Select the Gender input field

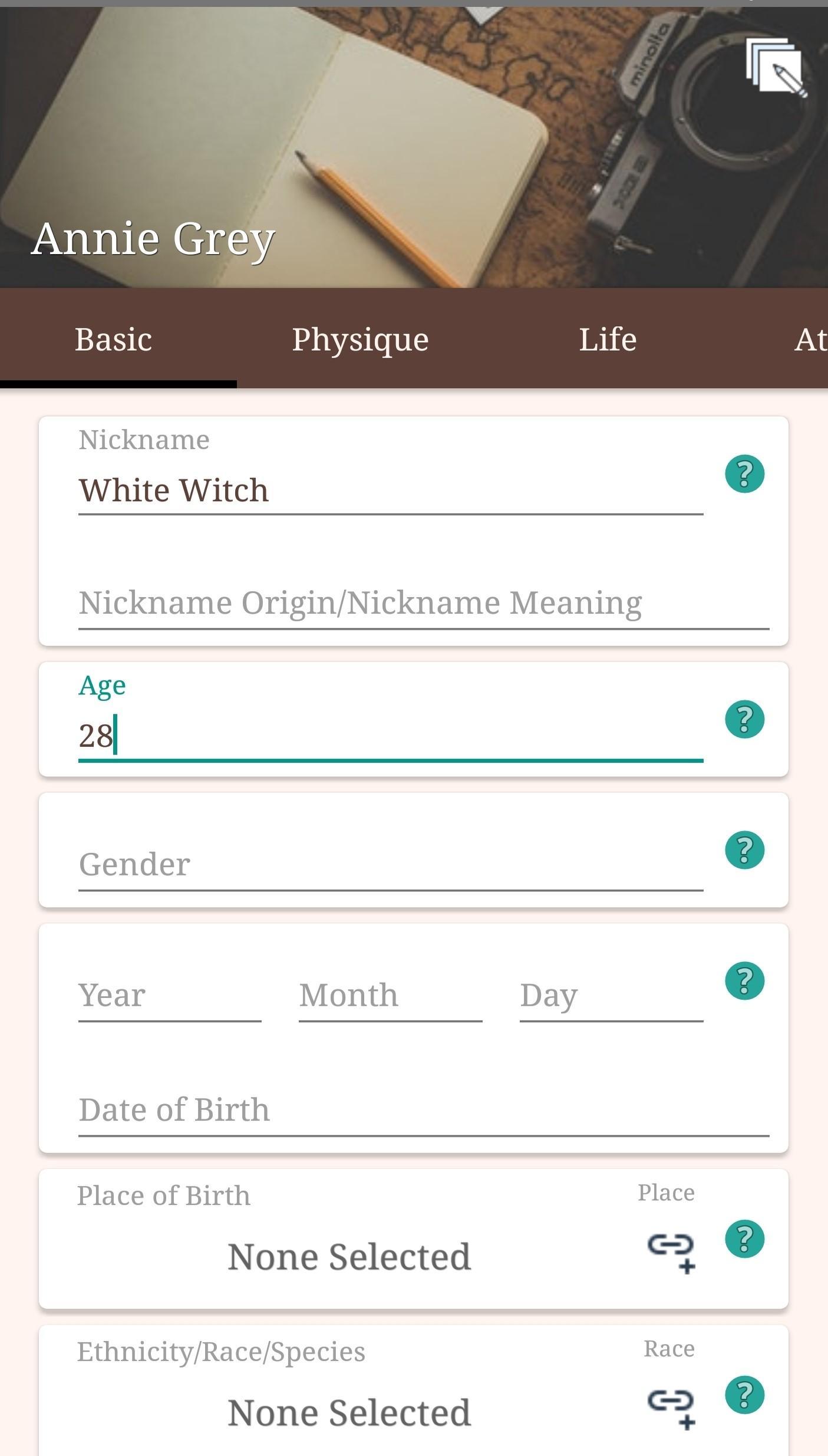tap(391, 865)
